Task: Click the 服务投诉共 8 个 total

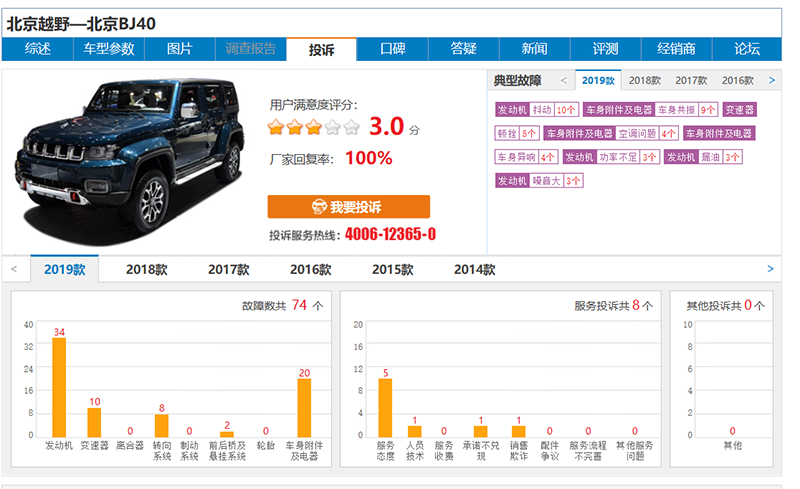Action: point(613,305)
